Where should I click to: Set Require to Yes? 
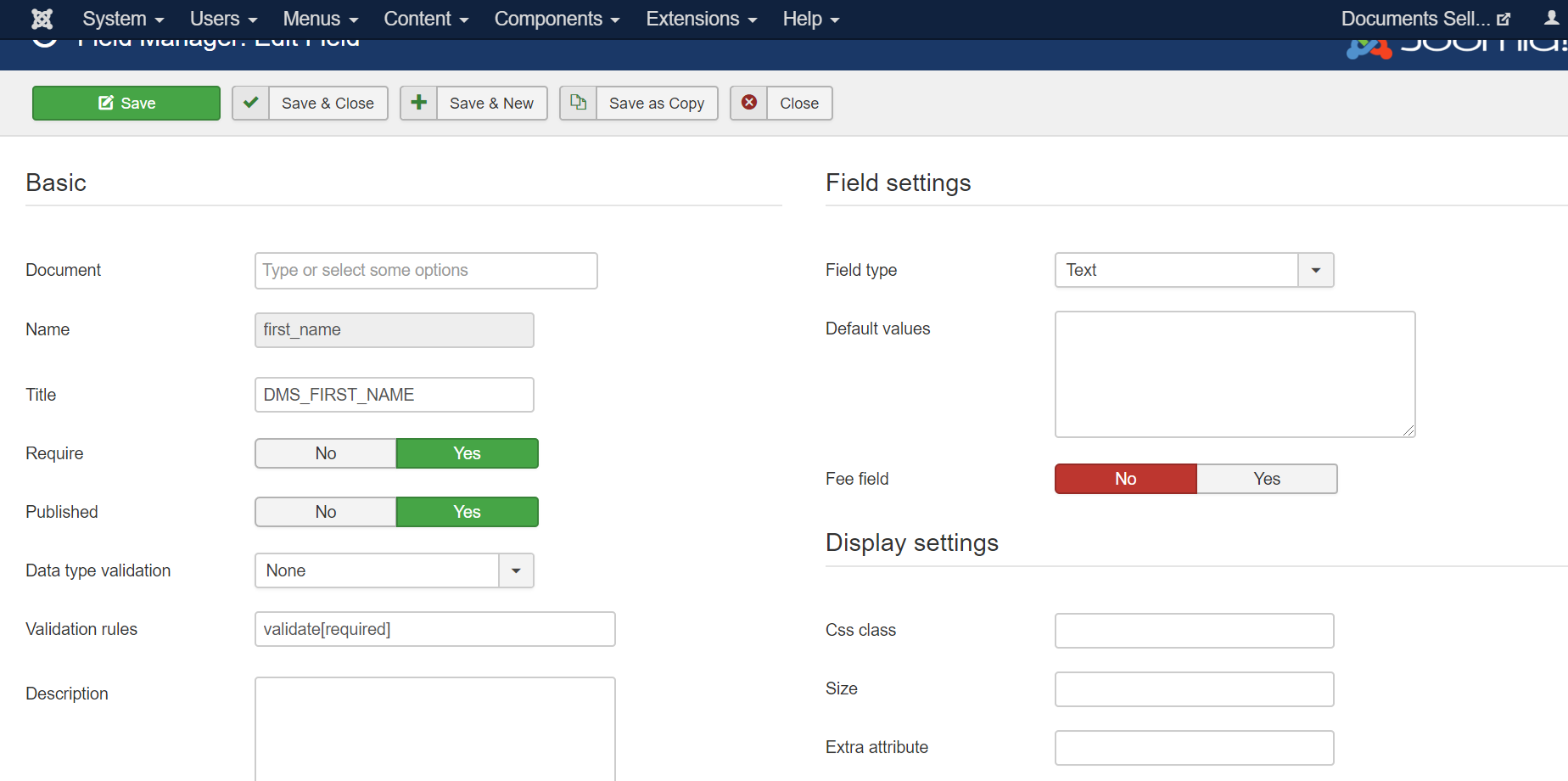(467, 453)
